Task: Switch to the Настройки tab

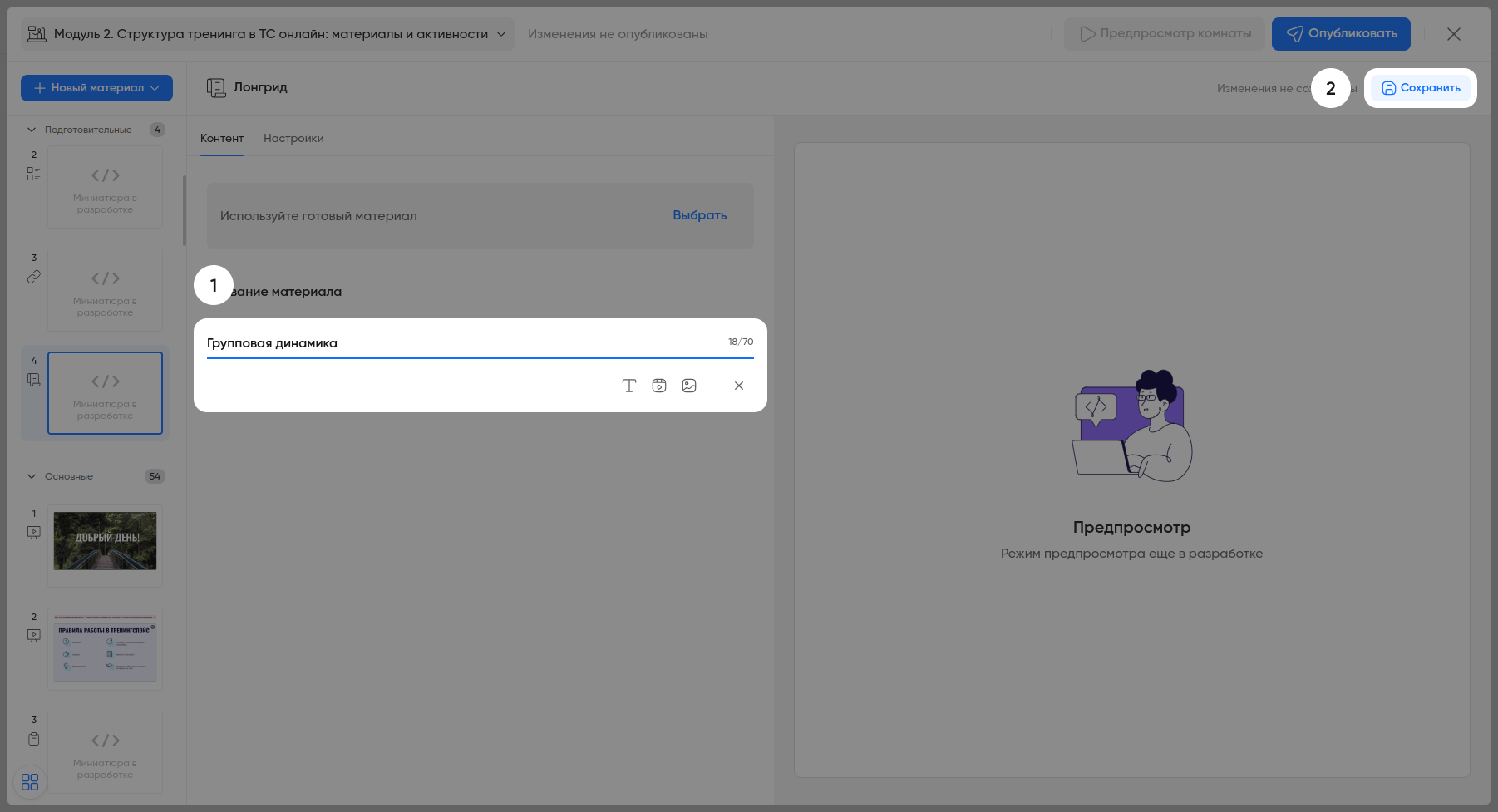Action: click(x=293, y=139)
